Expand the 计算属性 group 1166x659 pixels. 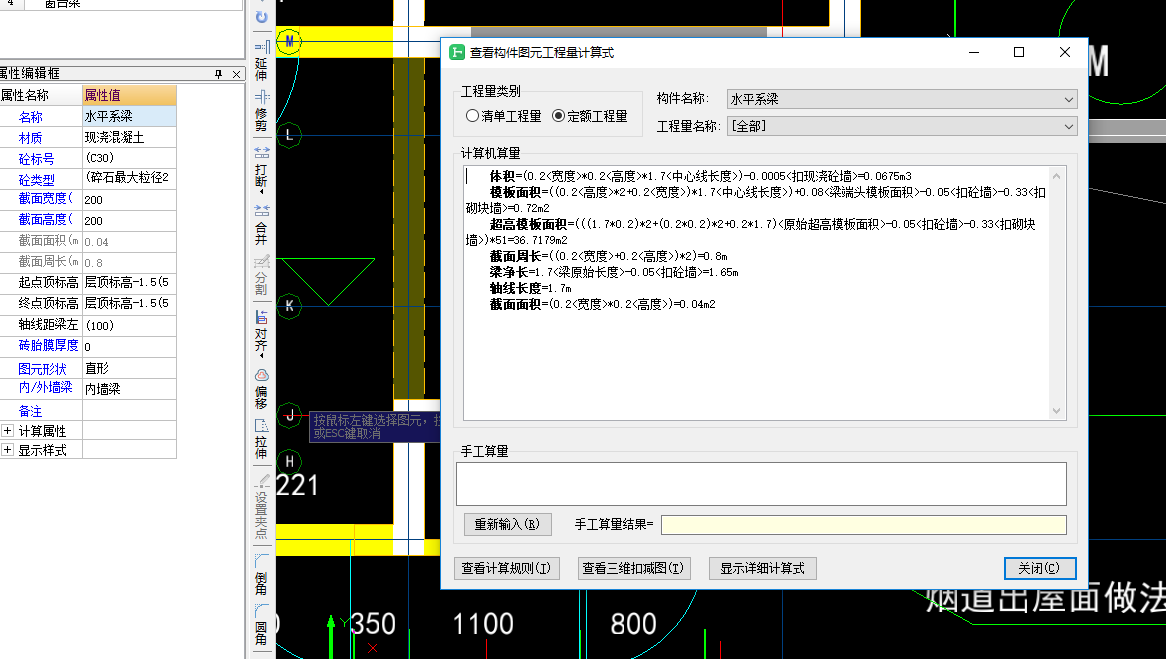[x=7, y=431]
